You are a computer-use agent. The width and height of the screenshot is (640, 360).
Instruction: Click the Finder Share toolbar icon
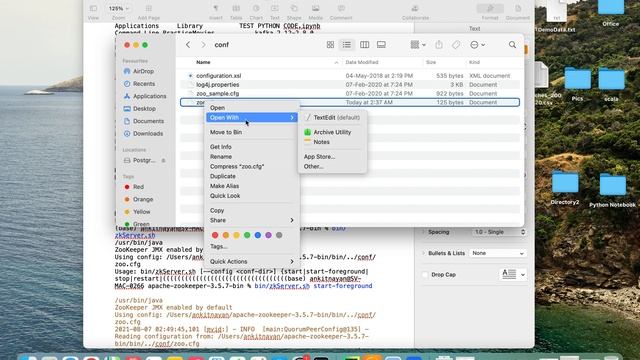pyautogui.click(x=439, y=45)
